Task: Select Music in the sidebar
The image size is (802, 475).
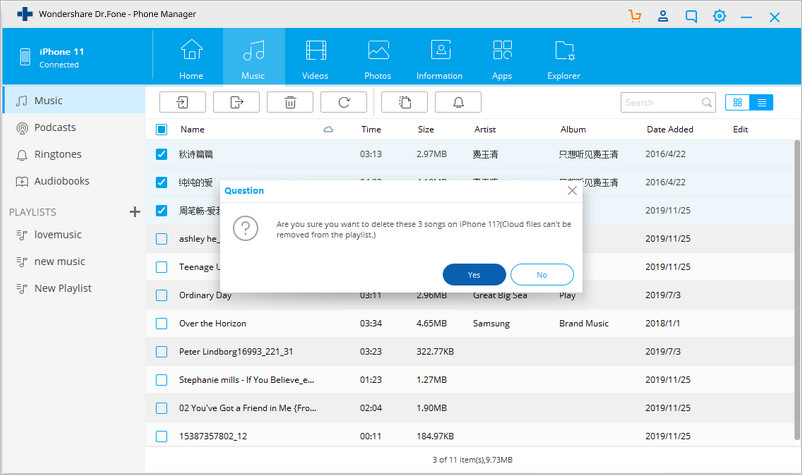Action: [x=74, y=100]
